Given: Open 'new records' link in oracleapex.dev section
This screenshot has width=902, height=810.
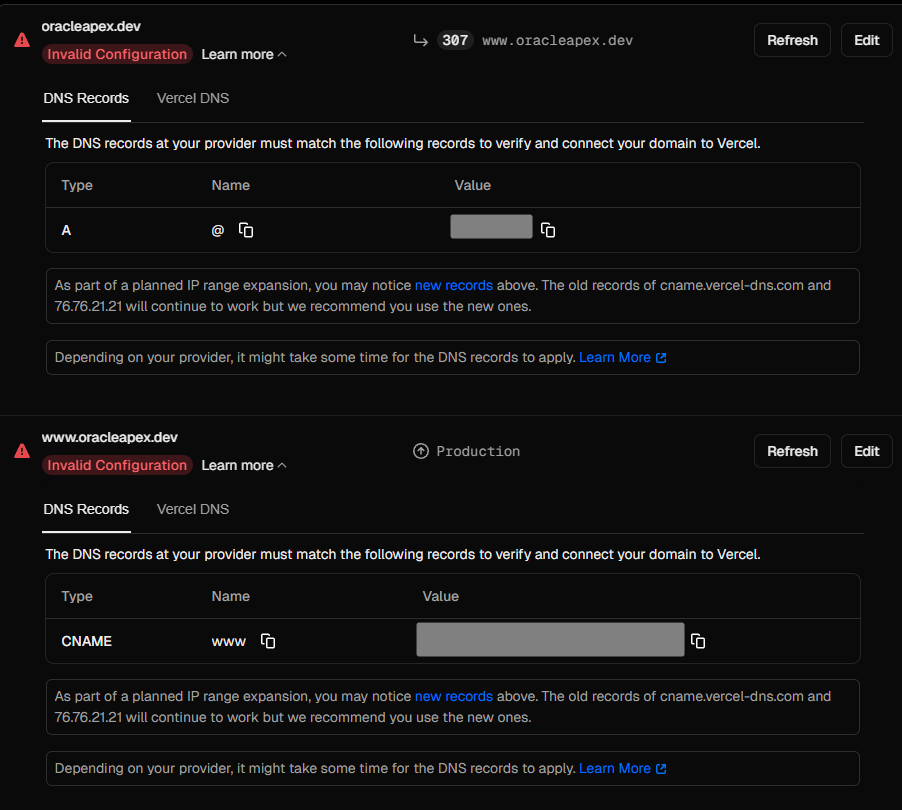Looking at the screenshot, I should 454,285.
